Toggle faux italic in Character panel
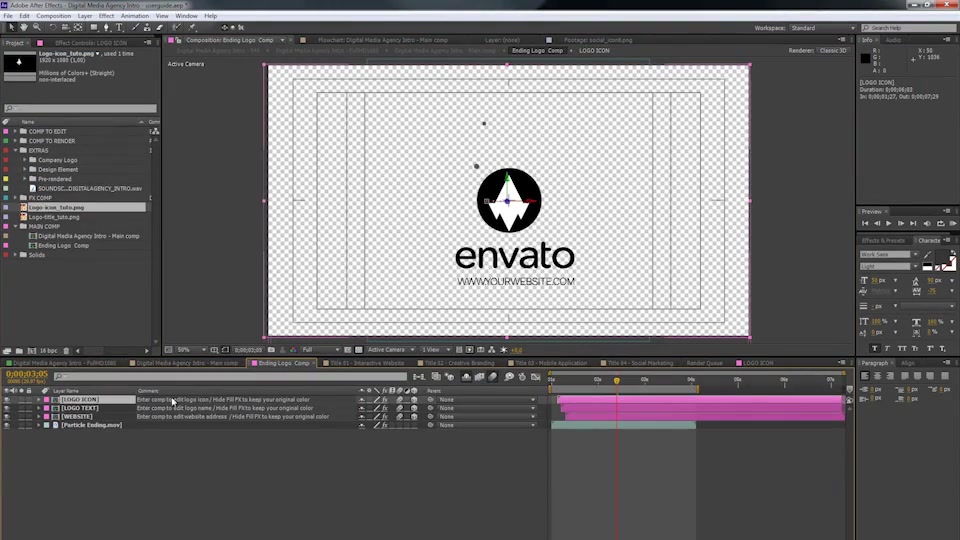The width and height of the screenshot is (960, 540). tap(888, 348)
